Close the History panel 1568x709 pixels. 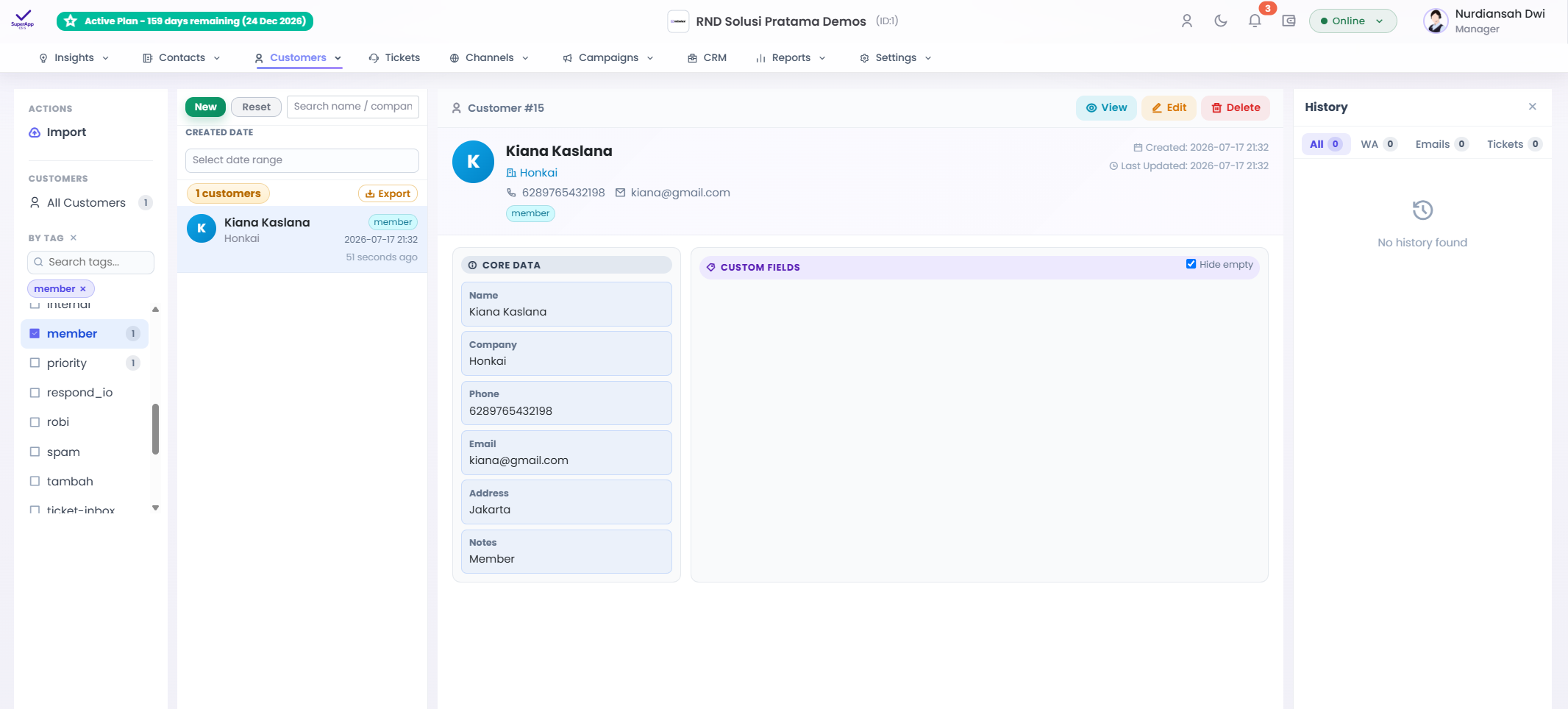pyautogui.click(x=1533, y=107)
